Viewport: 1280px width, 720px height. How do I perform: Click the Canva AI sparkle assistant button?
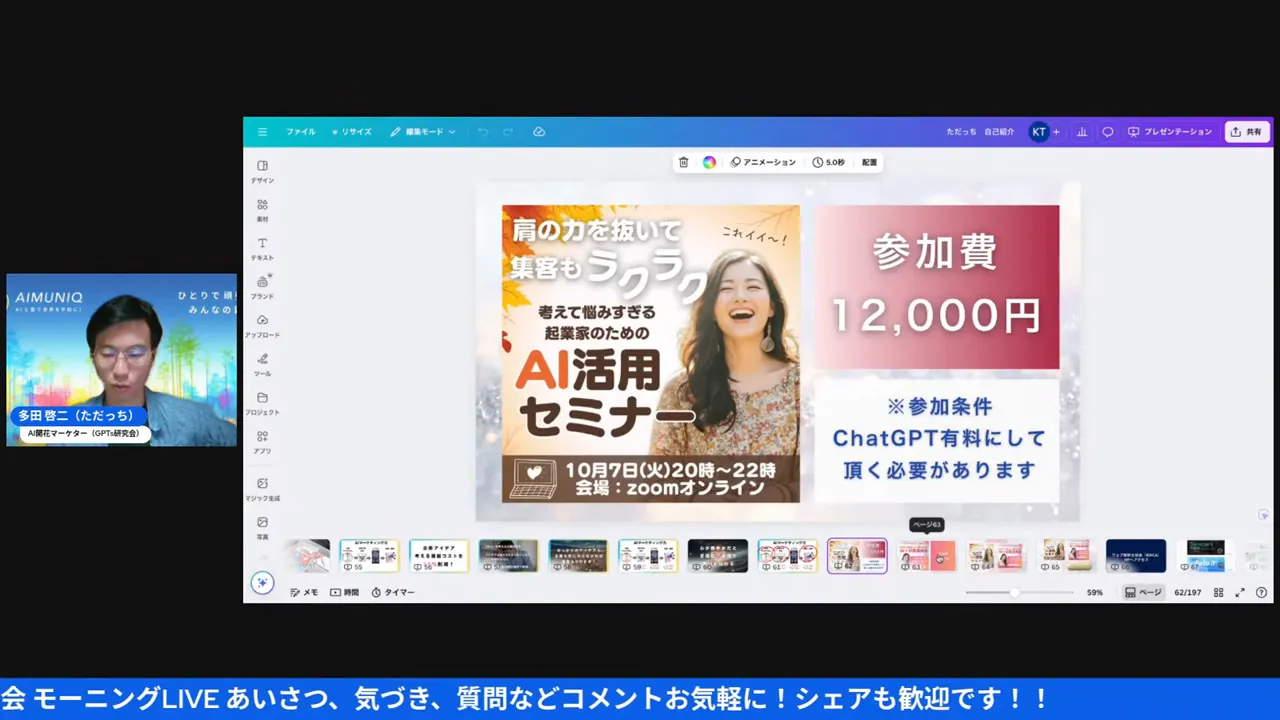(262, 583)
